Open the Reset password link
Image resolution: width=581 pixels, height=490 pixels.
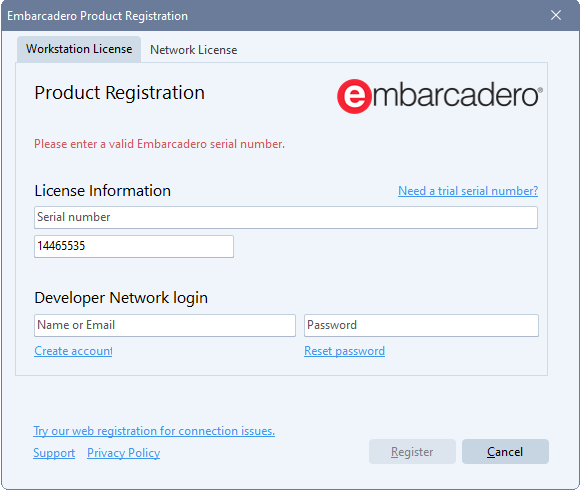[345, 351]
